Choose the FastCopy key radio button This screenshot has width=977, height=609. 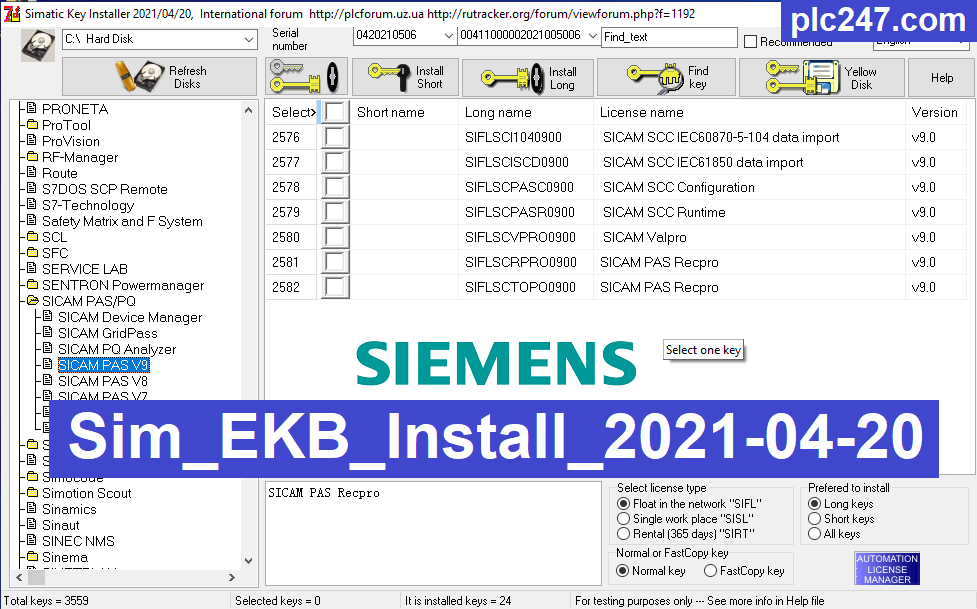[710, 571]
